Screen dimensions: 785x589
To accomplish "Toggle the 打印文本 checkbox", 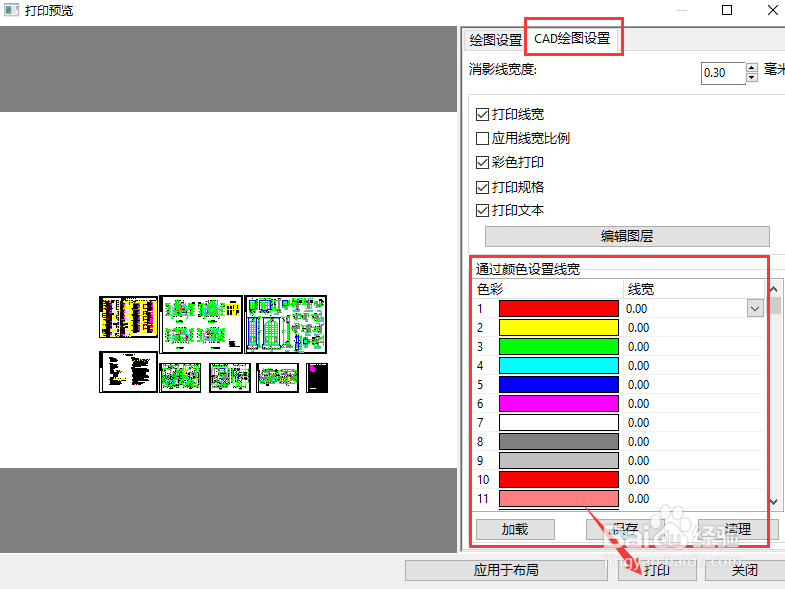I will [x=482, y=210].
